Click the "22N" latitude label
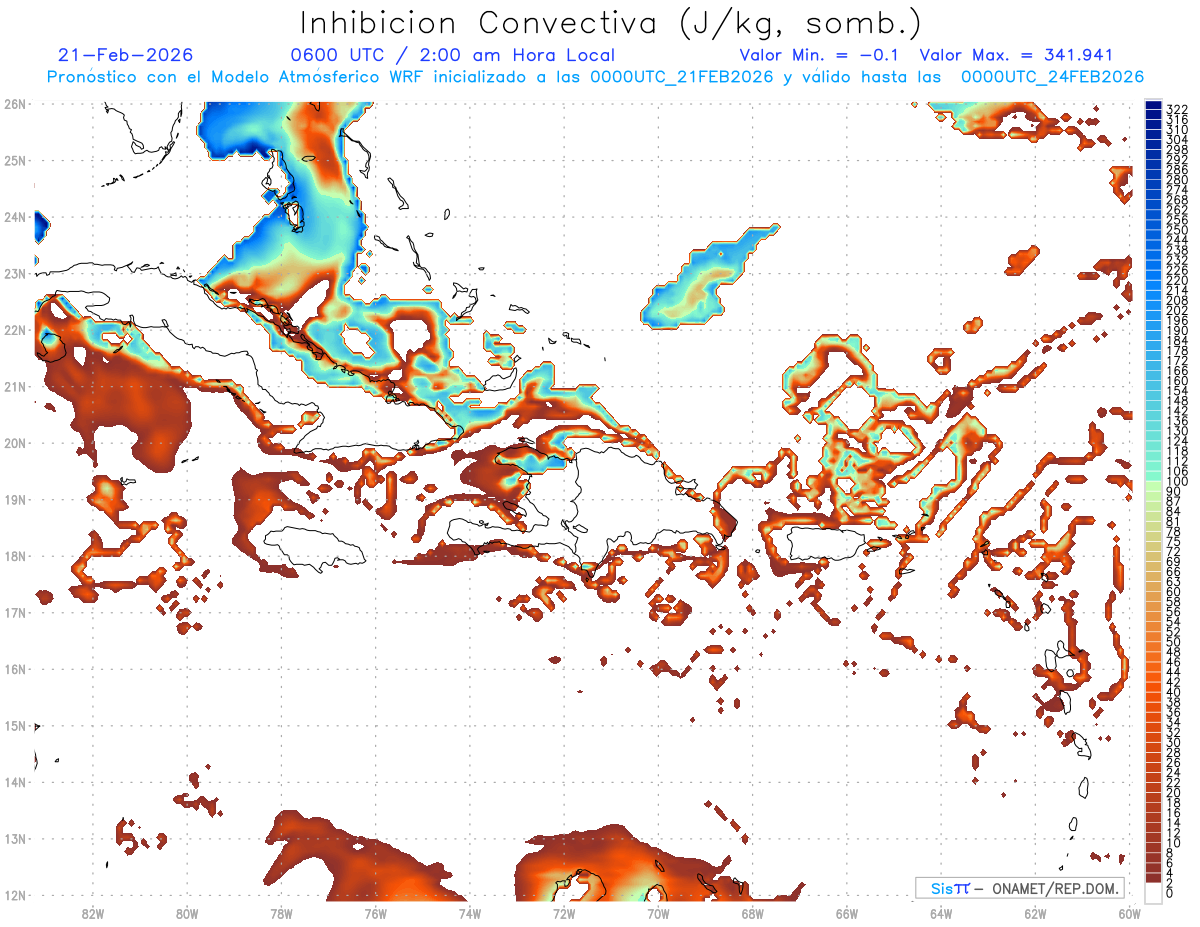Viewport: 1200px width, 927px height. pos(14,330)
